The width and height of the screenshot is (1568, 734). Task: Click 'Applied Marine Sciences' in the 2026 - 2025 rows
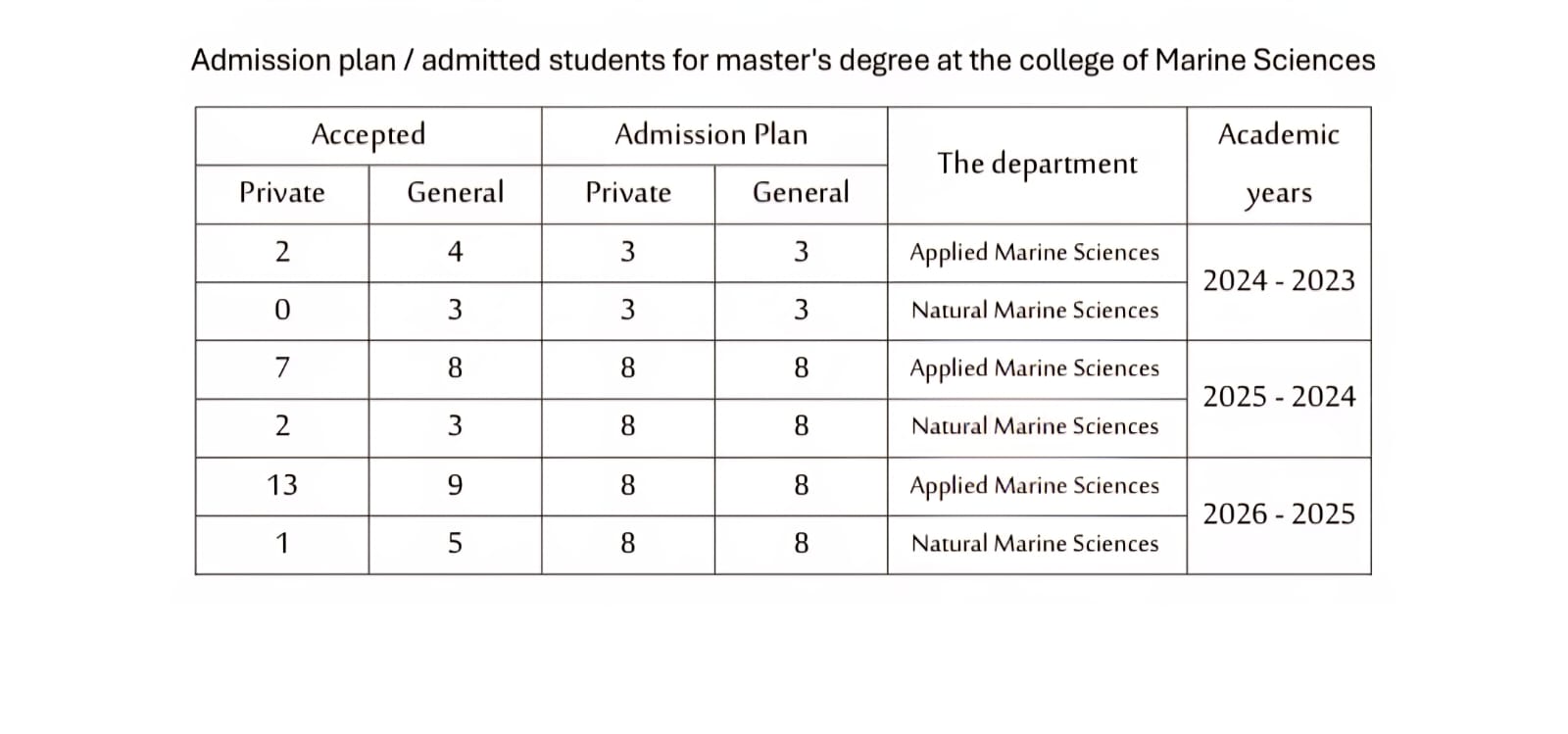1035,485
